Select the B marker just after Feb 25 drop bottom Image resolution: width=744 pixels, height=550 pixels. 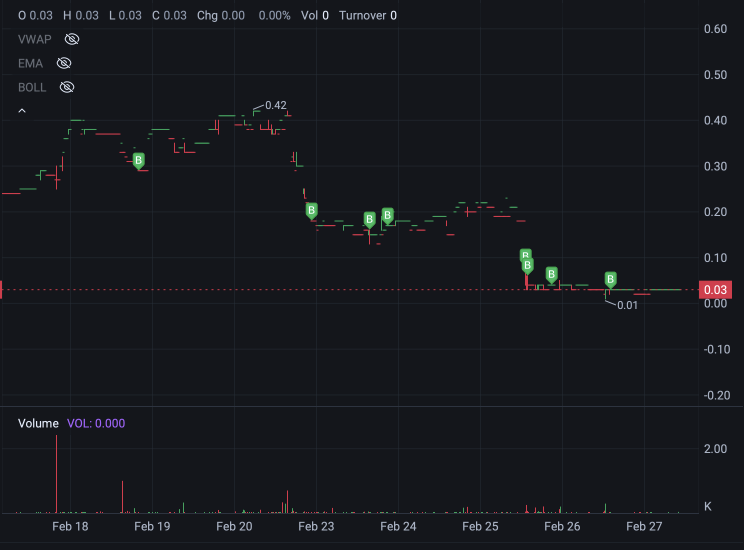click(551, 275)
